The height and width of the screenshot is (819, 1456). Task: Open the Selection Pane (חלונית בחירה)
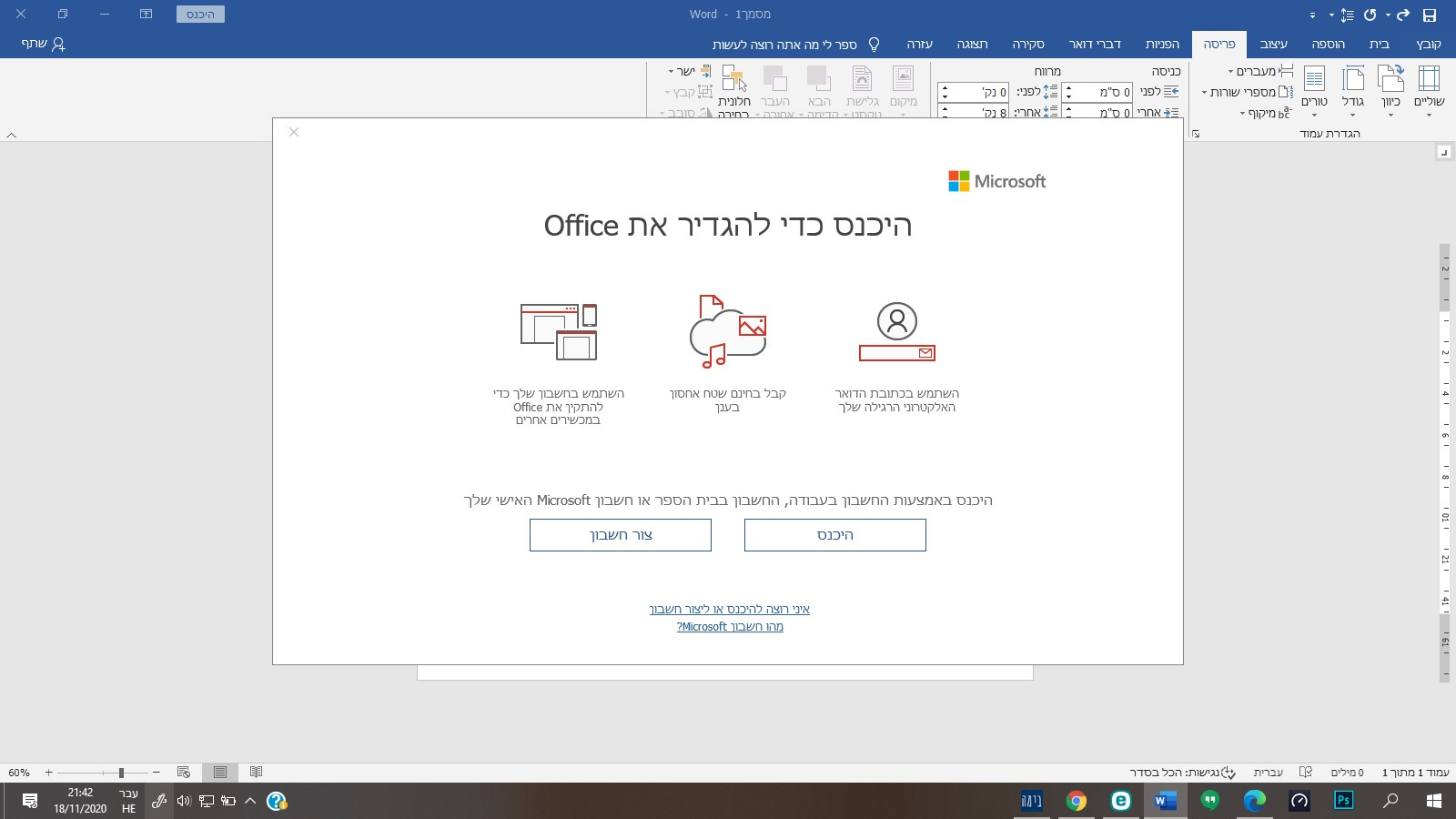tap(733, 89)
